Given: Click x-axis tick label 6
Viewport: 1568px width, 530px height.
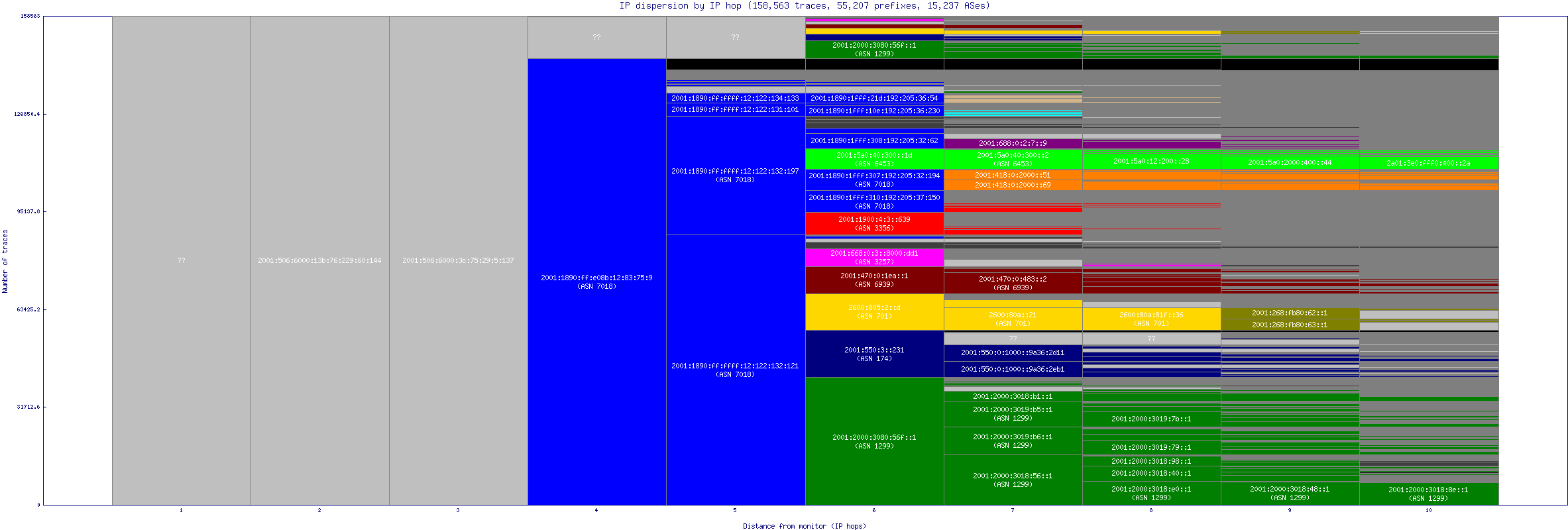Looking at the screenshot, I should coord(873,510).
